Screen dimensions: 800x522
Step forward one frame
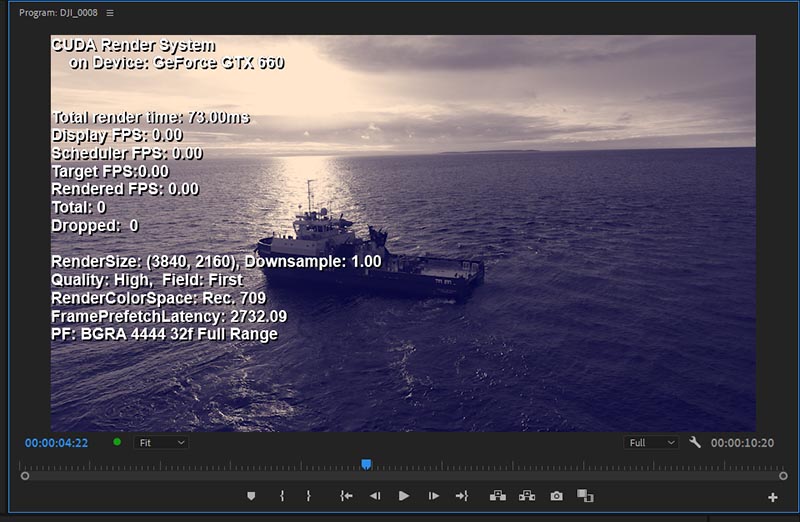434,496
